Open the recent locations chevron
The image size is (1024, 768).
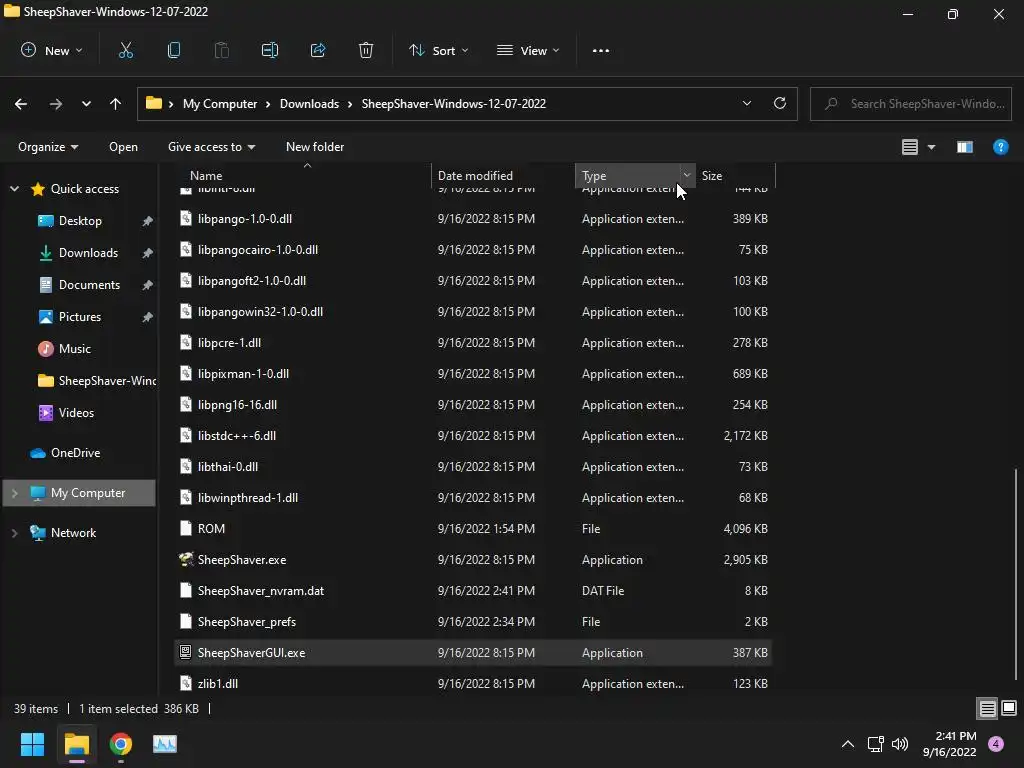(86, 104)
